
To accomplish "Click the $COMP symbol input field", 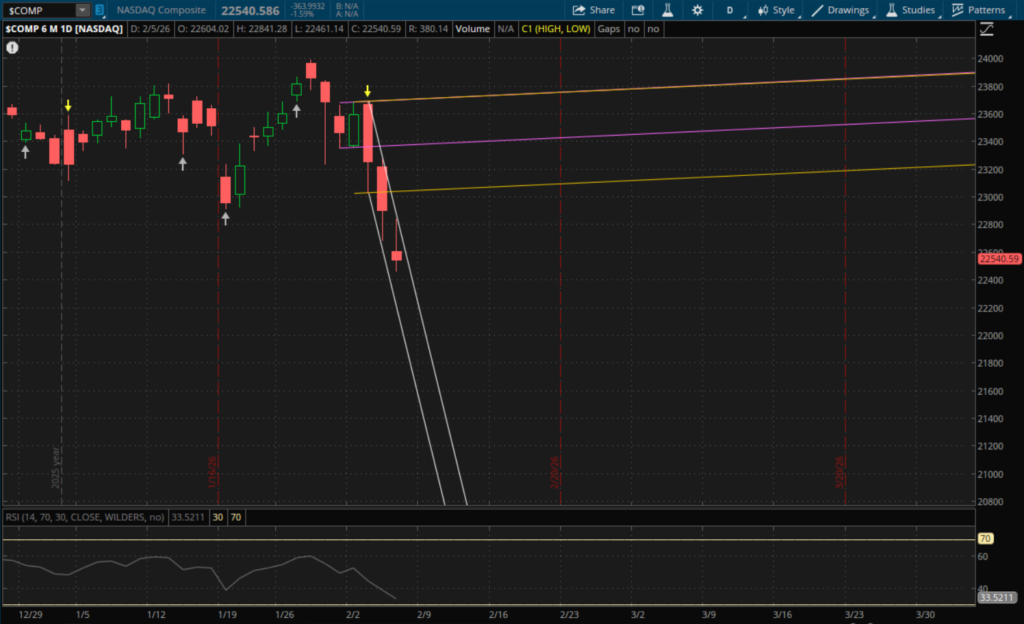I will (x=38, y=10).
